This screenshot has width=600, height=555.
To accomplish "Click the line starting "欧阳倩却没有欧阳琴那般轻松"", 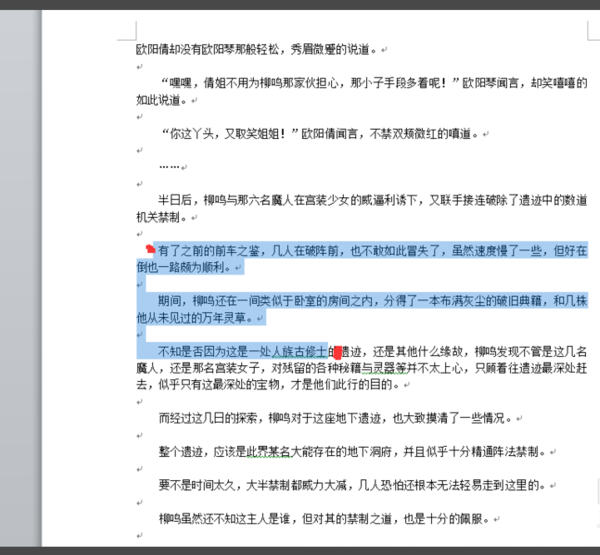I will [258, 49].
